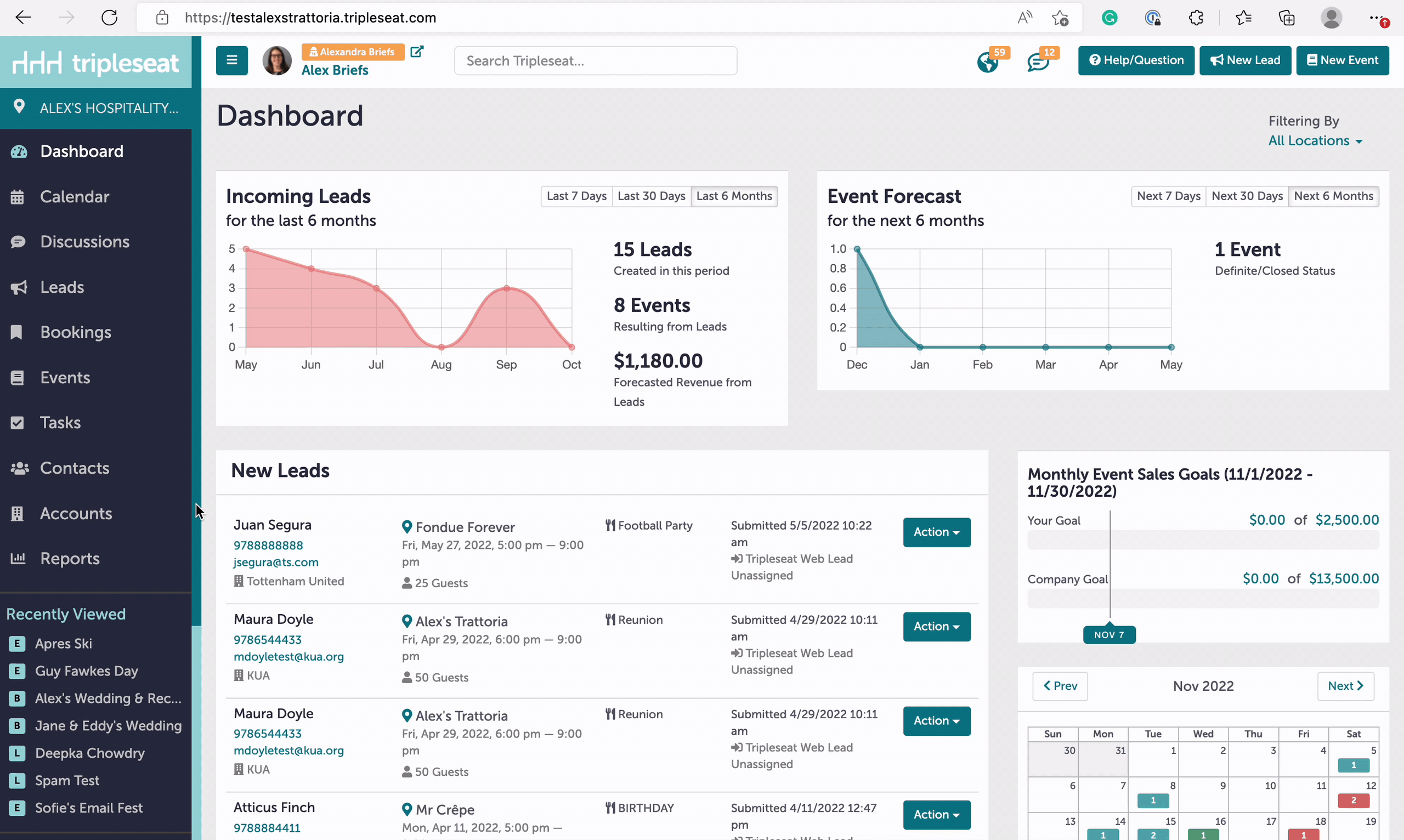The height and width of the screenshot is (840, 1404).
Task: Select Last 7 Days for Incoming Leads
Action: click(x=576, y=196)
